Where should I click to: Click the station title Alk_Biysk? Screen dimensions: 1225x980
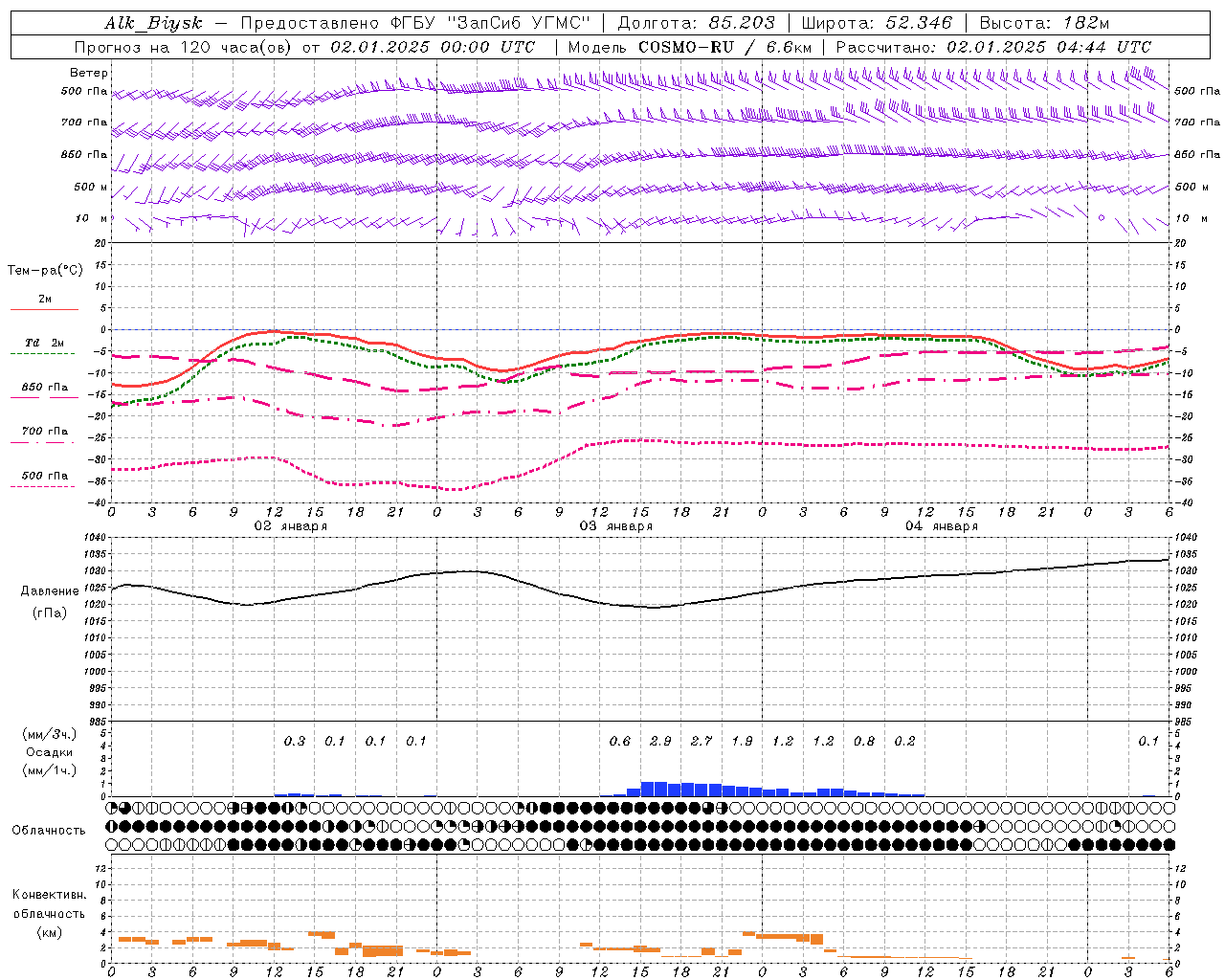[153, 24]
